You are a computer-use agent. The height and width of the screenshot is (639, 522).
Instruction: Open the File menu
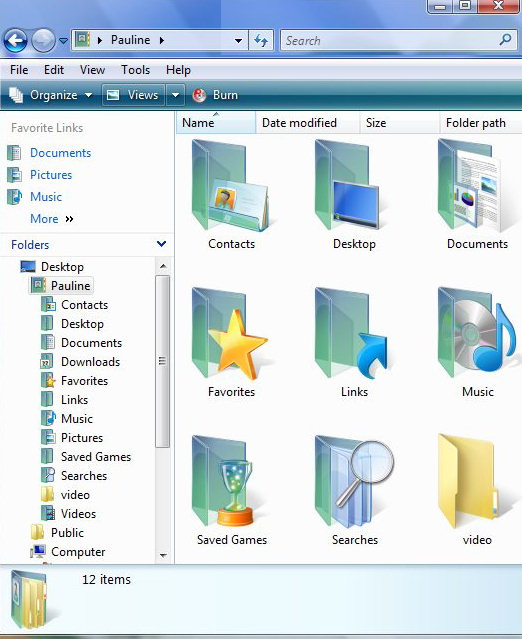click(19, 70)
